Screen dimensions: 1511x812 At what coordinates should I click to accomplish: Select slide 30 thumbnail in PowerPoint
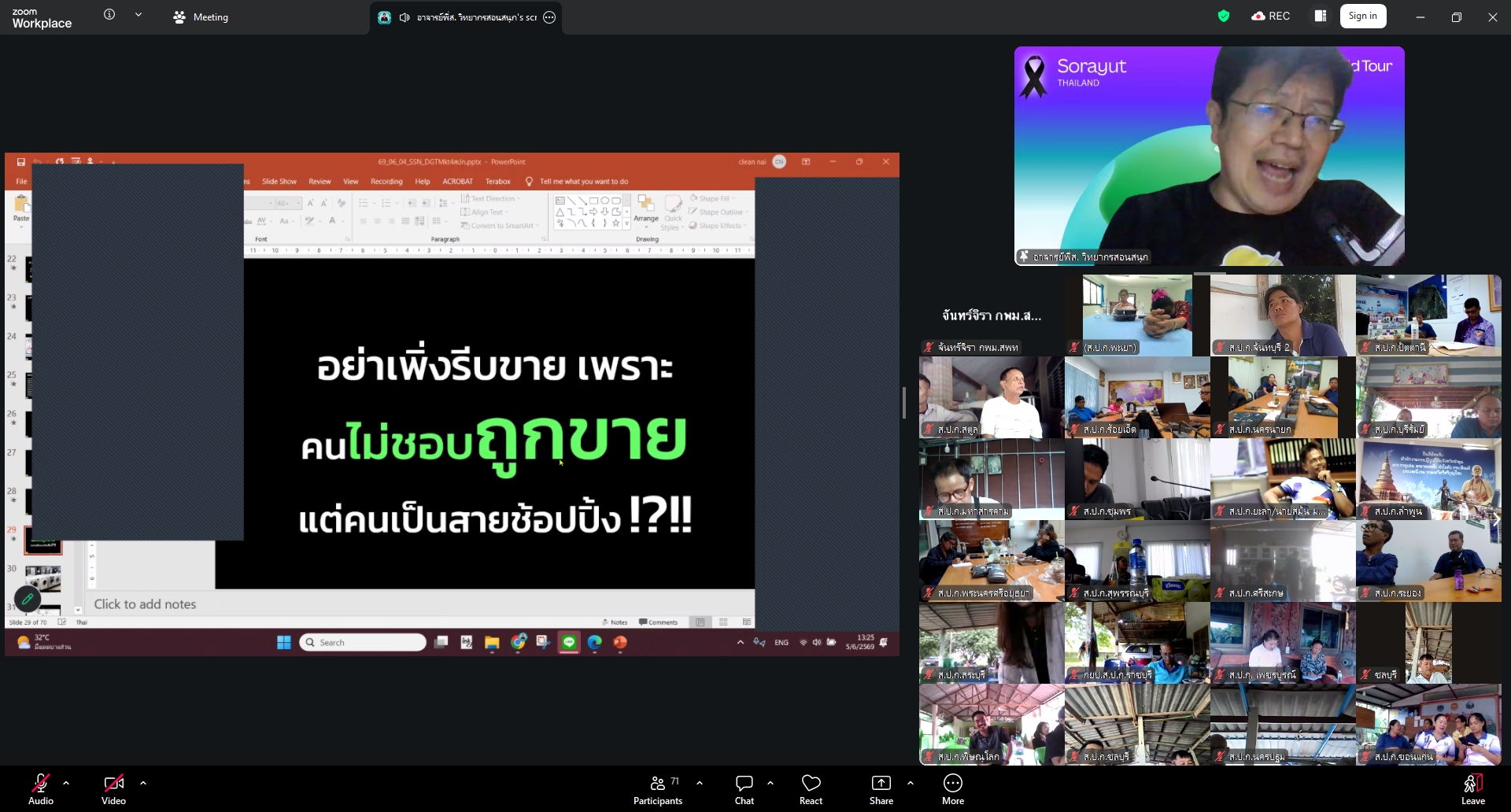pos(42,578)
